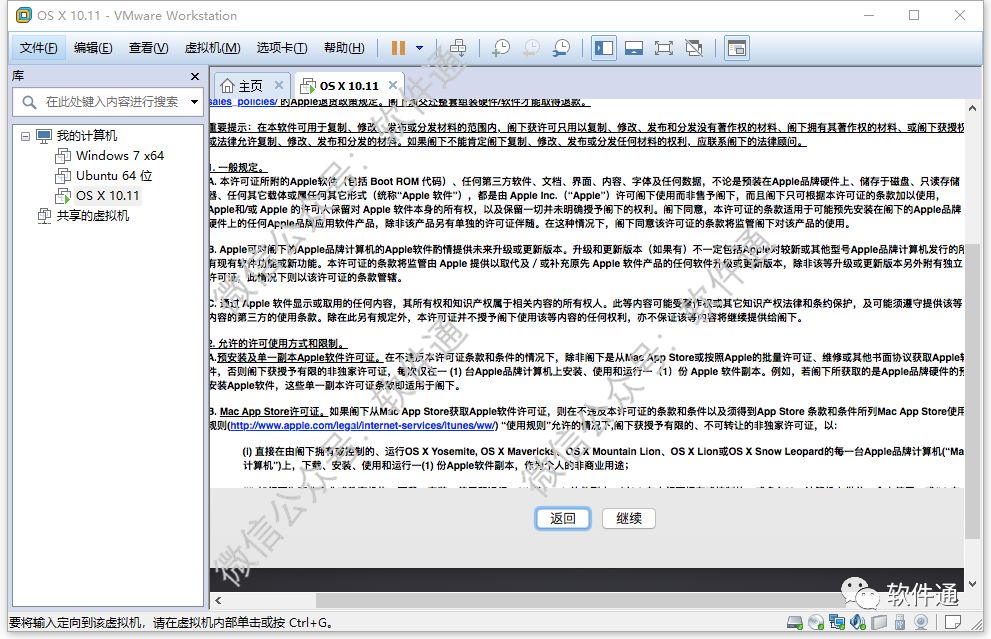Open the 帮助(H) menu

coord(344,48)
